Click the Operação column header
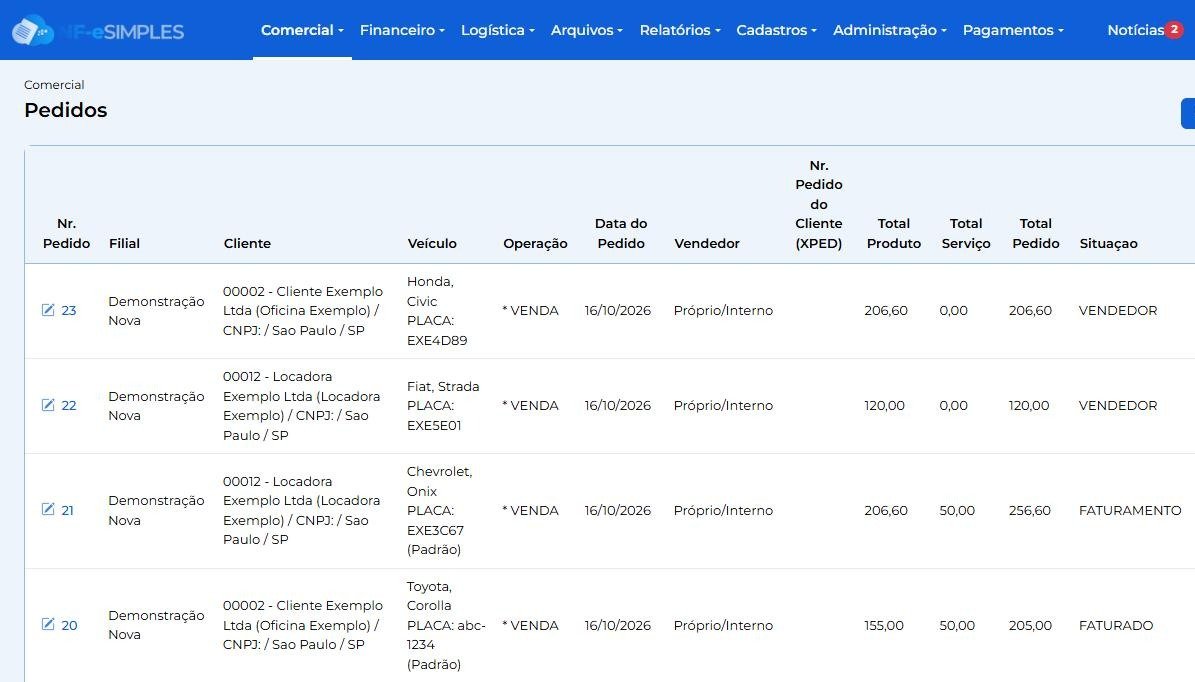Viewport: 1195px width, 682px height. click(535, 243)
